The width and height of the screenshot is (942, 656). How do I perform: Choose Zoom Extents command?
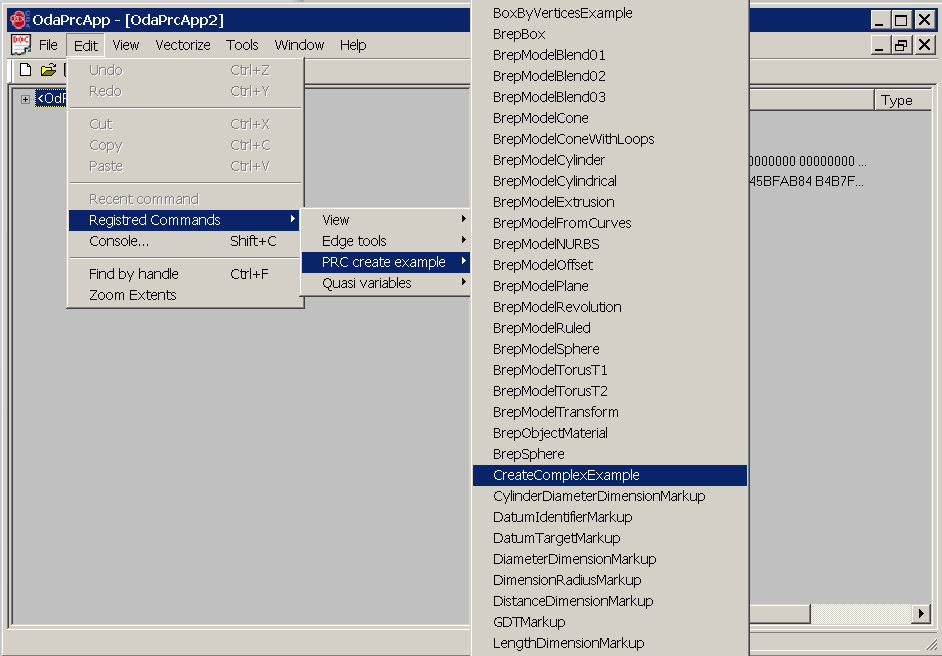click(x=184, y=295)
